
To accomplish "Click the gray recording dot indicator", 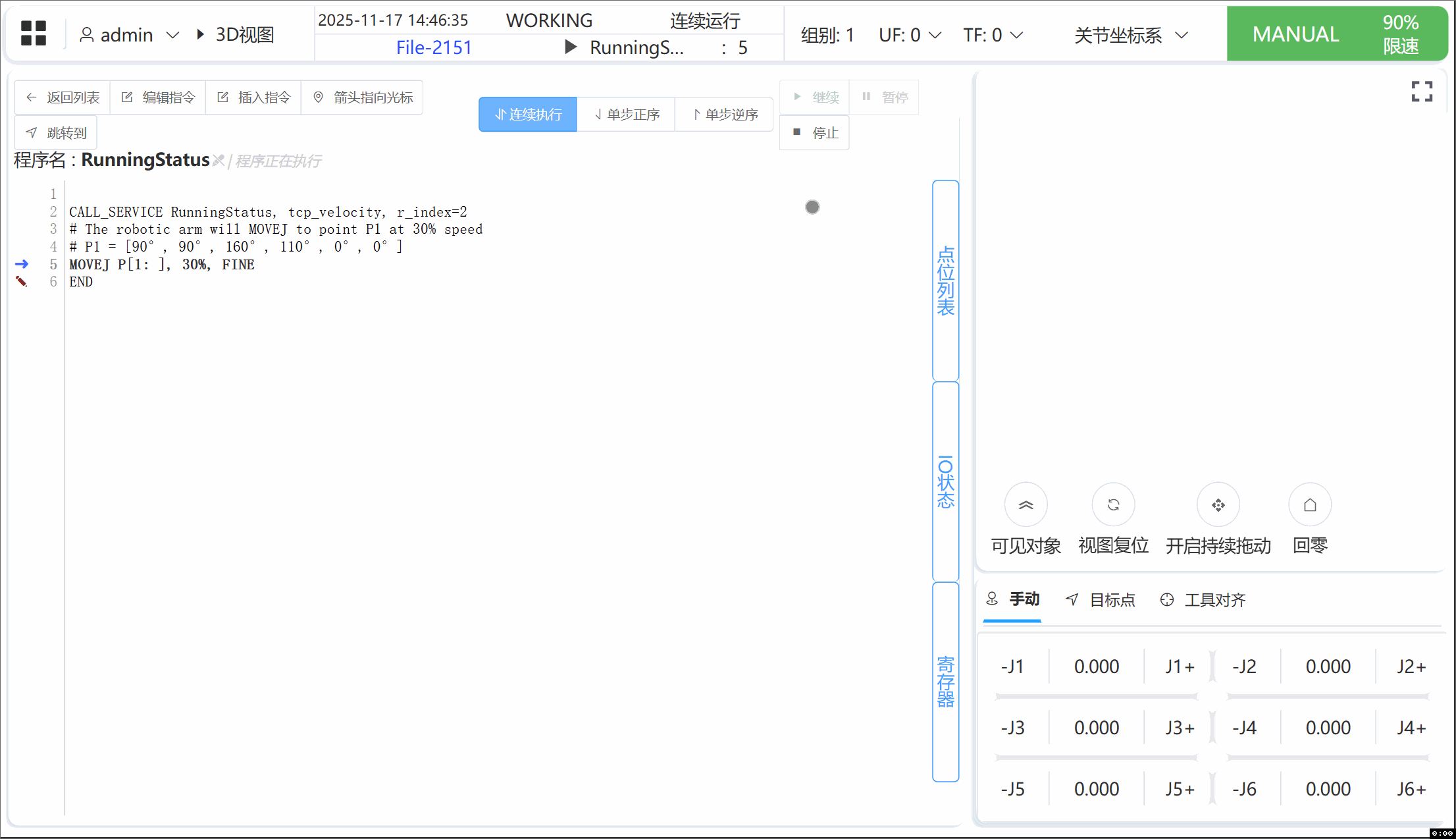I will tap(812, 207).
